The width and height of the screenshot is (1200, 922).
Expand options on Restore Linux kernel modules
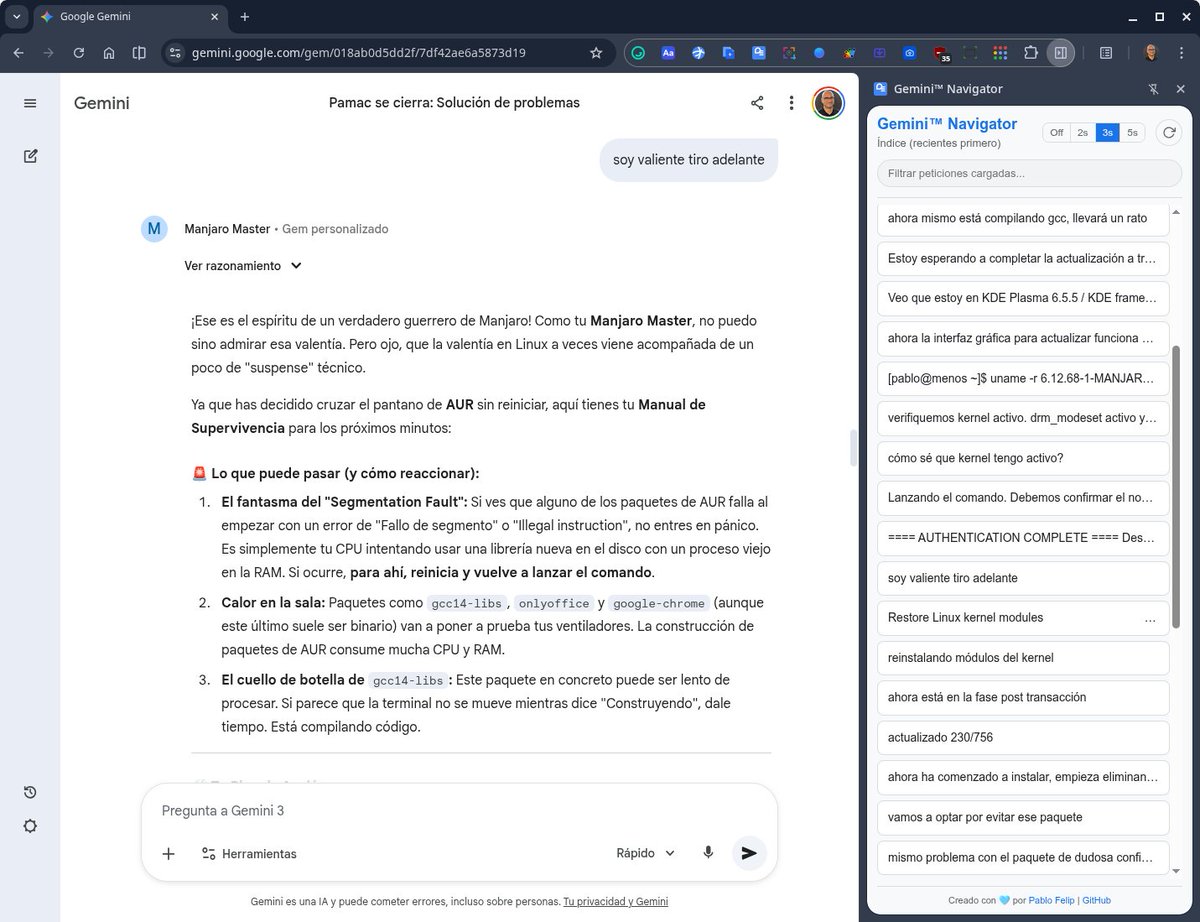[x=1150, y=618]
